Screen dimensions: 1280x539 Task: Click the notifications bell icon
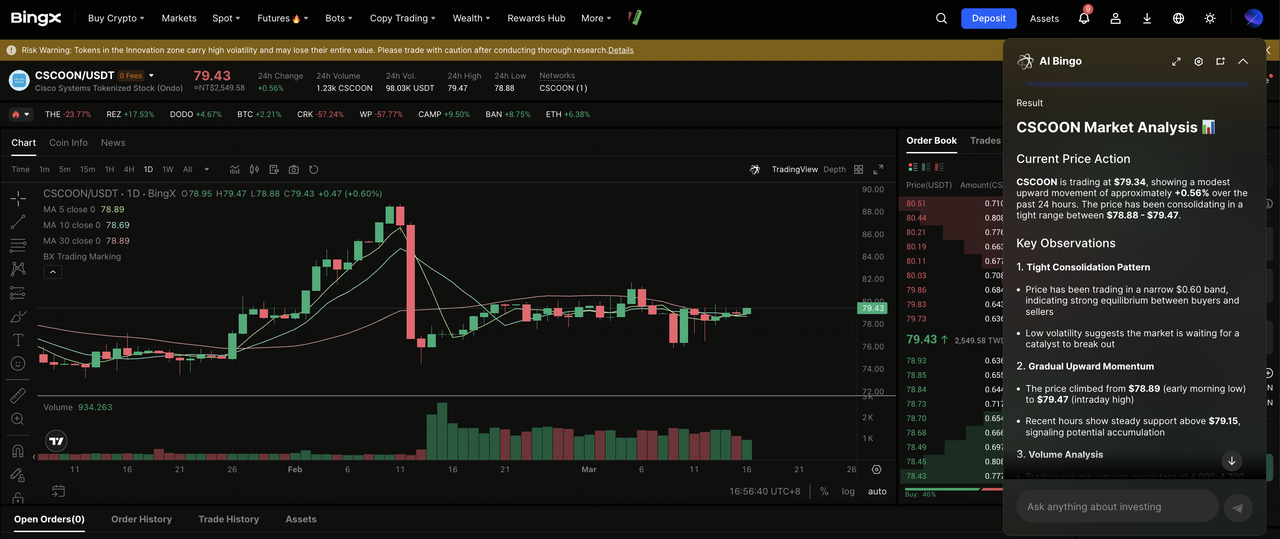(1084, 18)
